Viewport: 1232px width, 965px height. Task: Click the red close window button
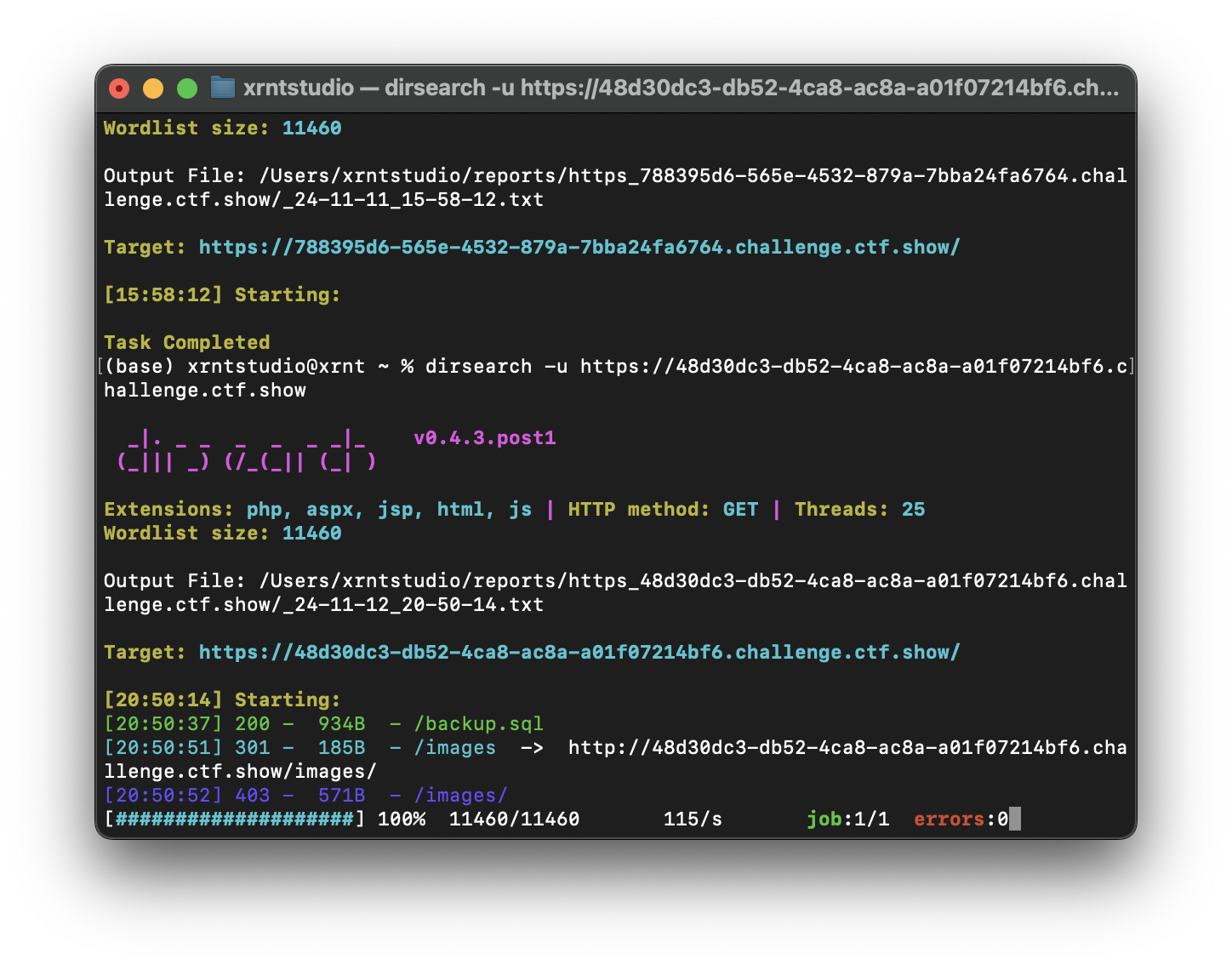click(x=119, y=89)
